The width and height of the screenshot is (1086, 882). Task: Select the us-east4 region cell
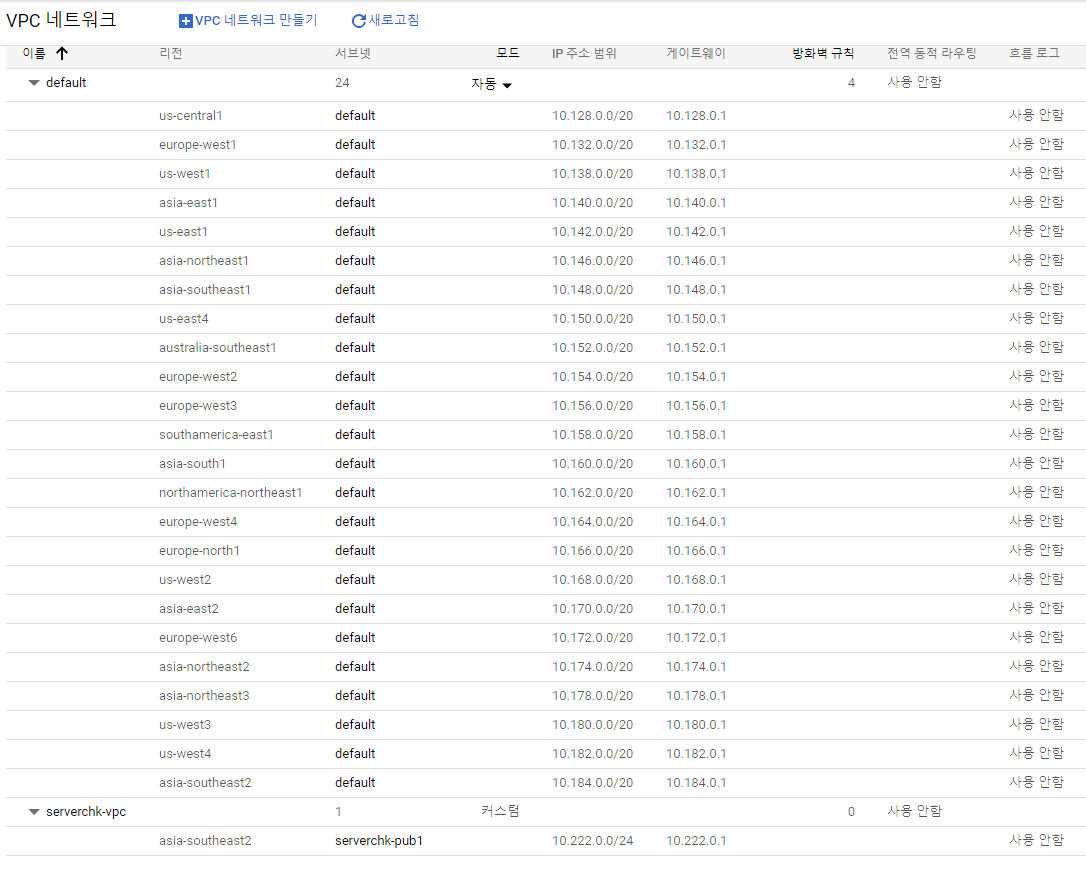(184, 319)
